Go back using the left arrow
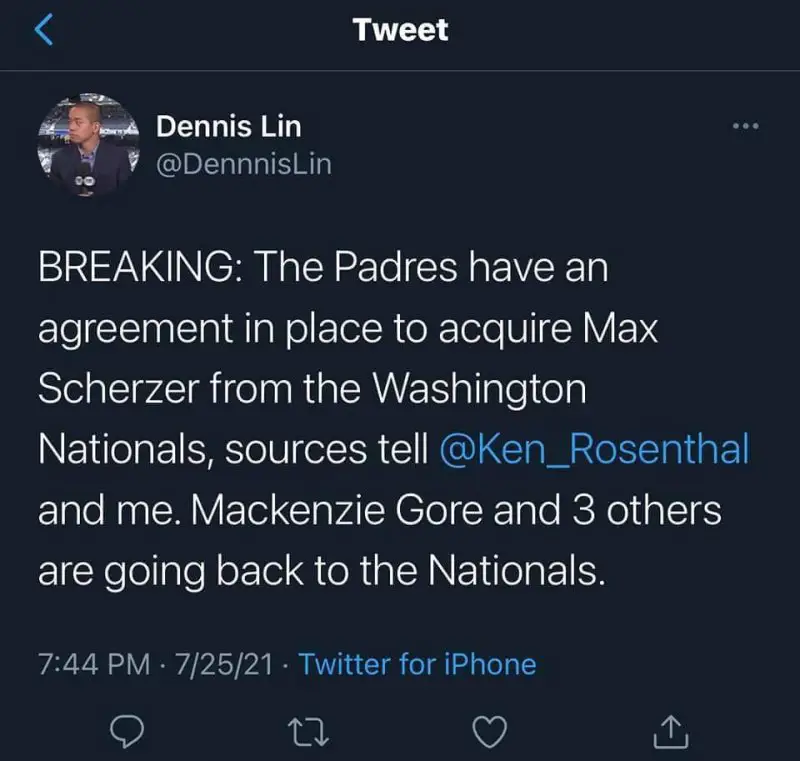Image resolution: width=800 pixels, height=761 pixels. (x=43, y=30)
